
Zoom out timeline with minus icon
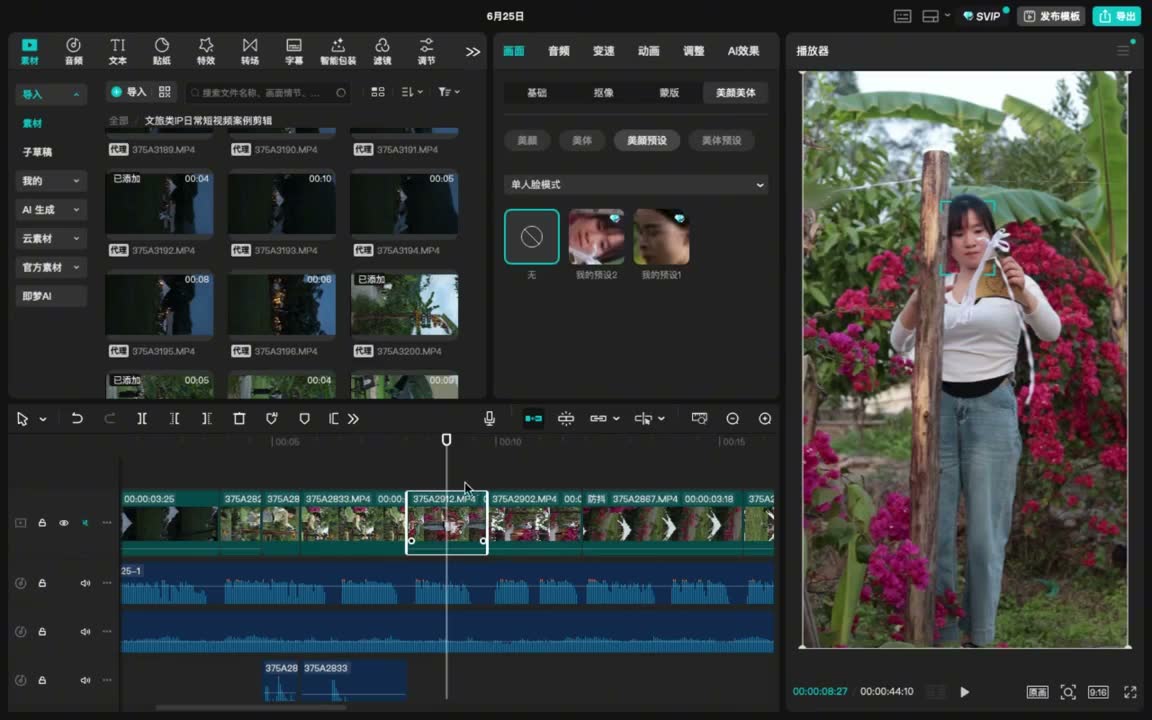[x=732, y=419]
